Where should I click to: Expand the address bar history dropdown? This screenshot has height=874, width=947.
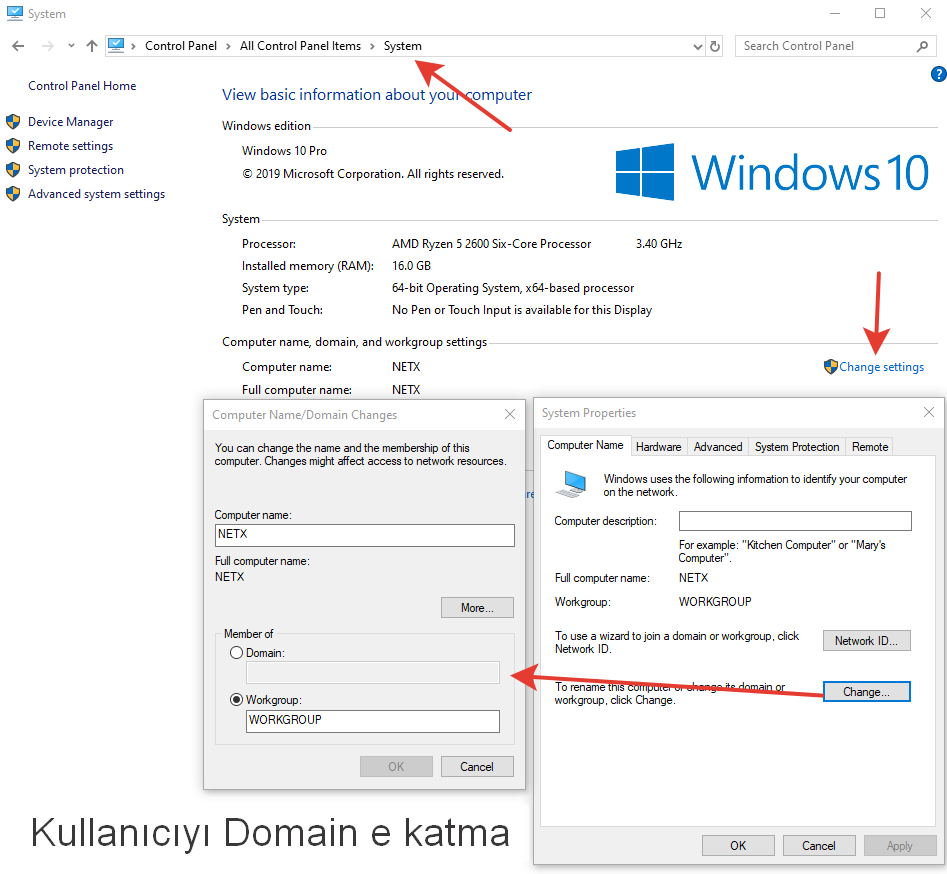click(x=698, y=46)
